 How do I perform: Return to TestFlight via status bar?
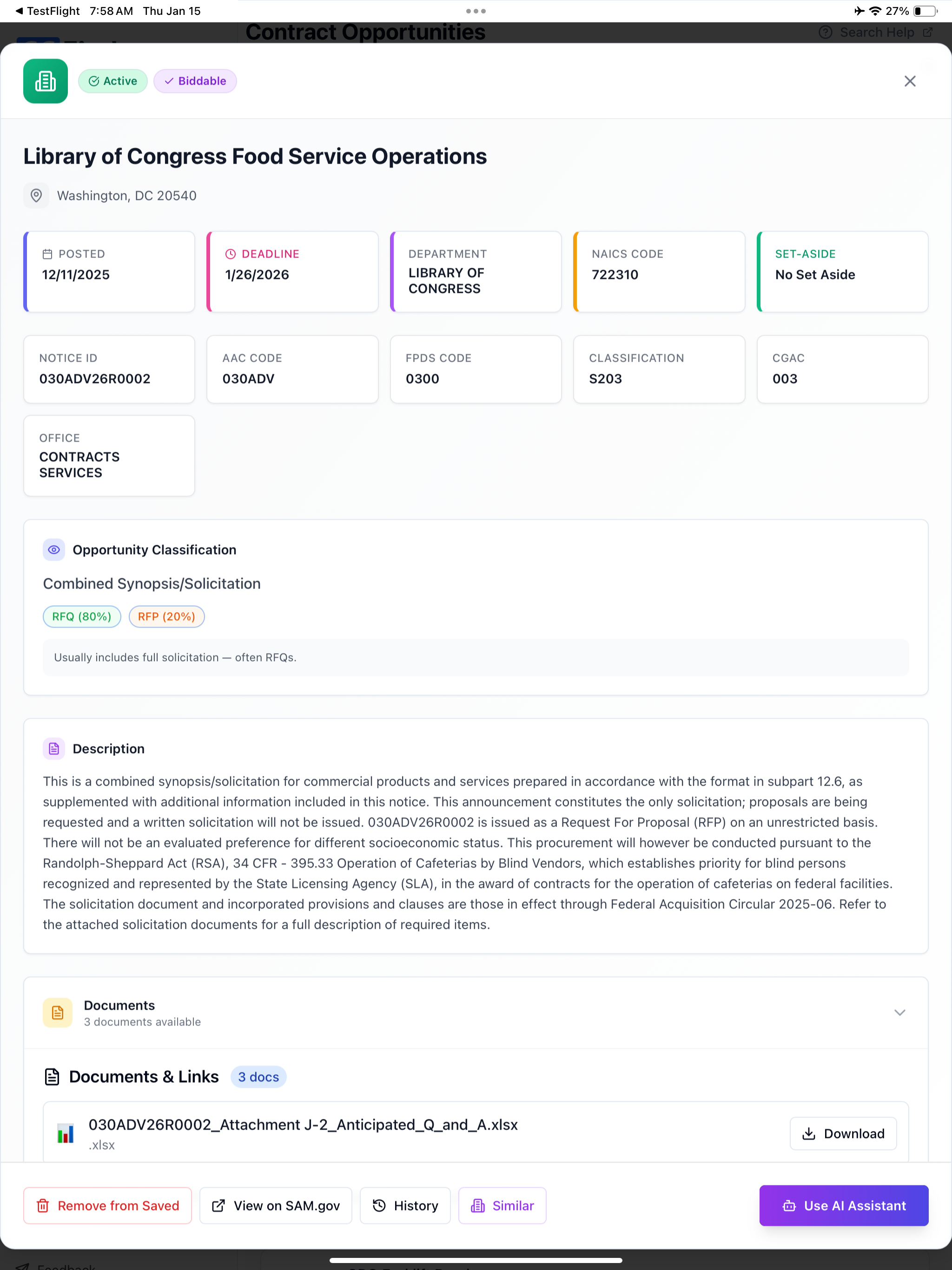pos(47,11)
